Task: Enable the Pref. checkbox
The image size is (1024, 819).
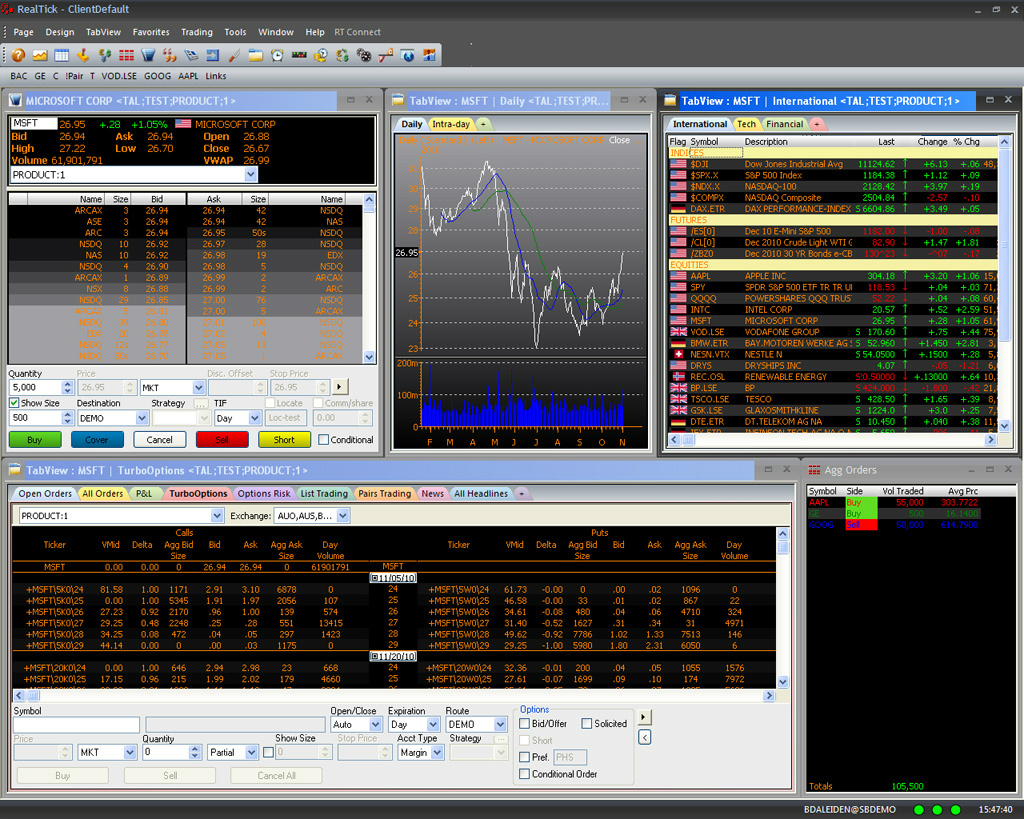Action: (x=524, y=757)
